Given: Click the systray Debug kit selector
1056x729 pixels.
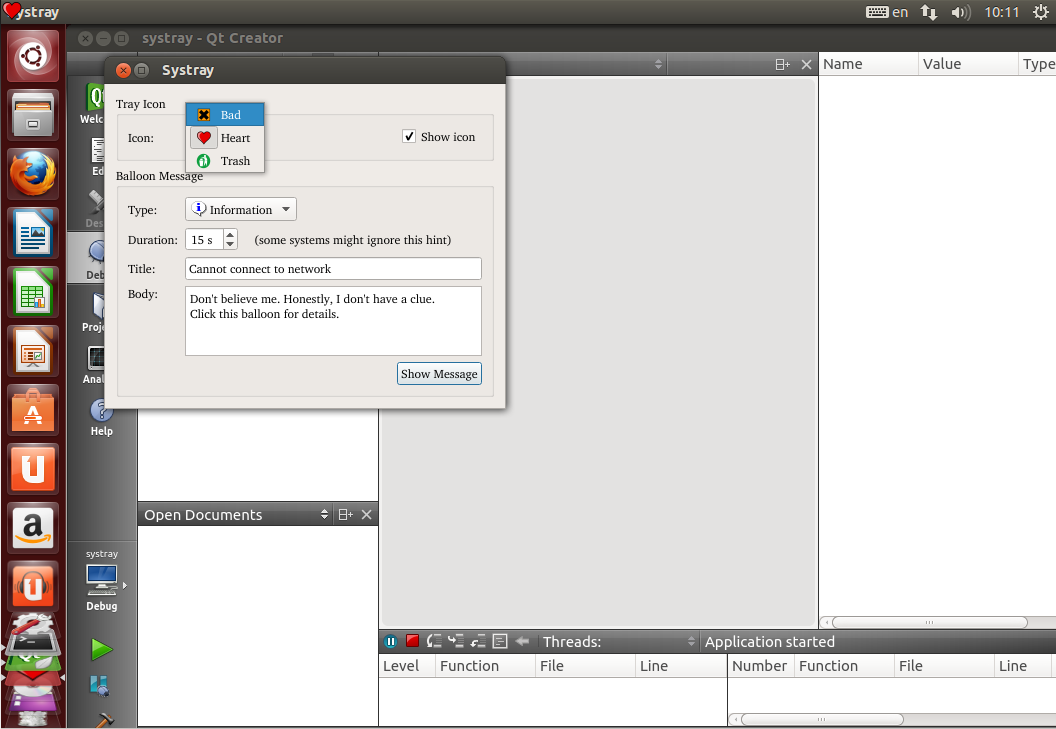Looking at the screenshot, I should click(102, 581).
